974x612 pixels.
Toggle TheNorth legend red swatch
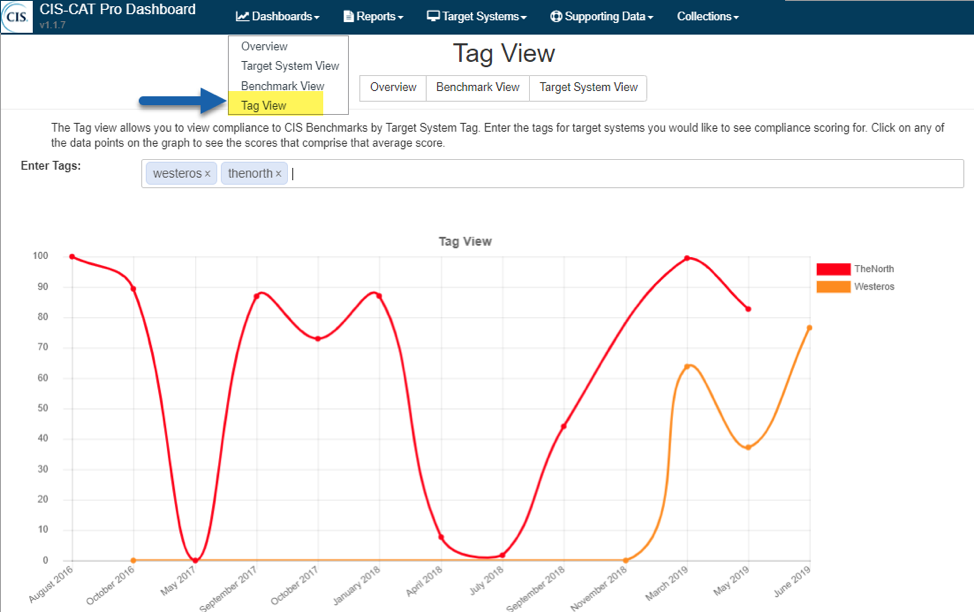833,269
